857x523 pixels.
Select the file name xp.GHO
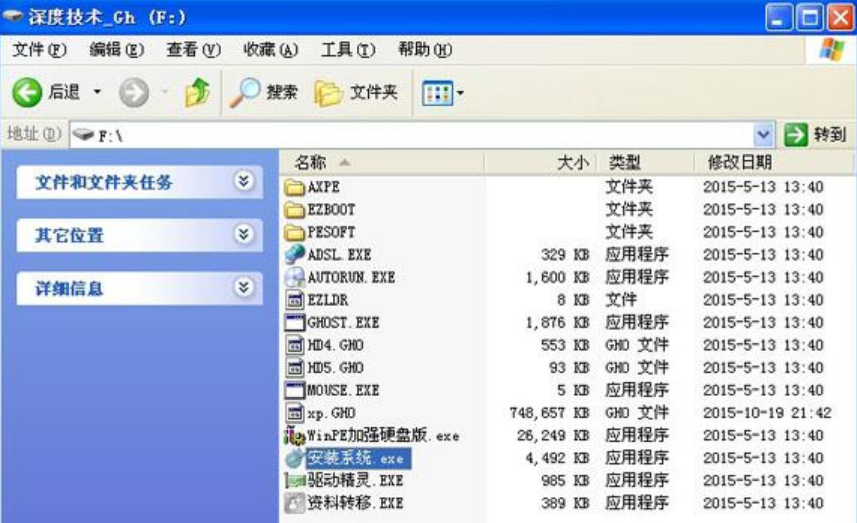[x=331, y=414]
